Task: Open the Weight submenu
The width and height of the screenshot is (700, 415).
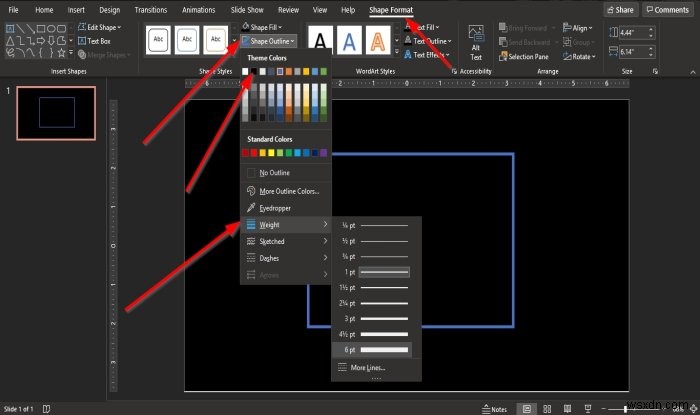Action: point(286,224)
